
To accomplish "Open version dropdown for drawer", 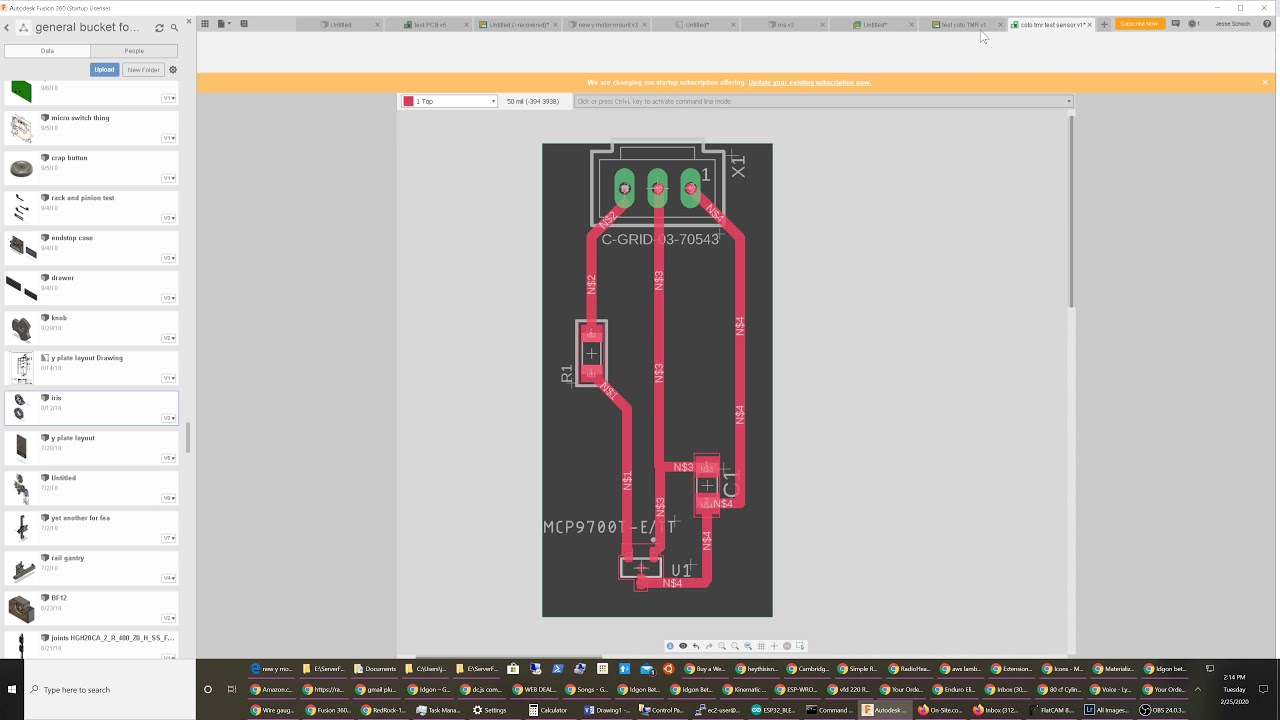I will click(169, 298).
